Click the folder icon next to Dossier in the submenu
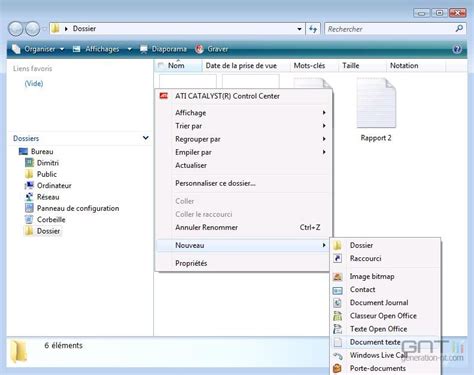Screen dimensions: 474x375 point(337,245)
